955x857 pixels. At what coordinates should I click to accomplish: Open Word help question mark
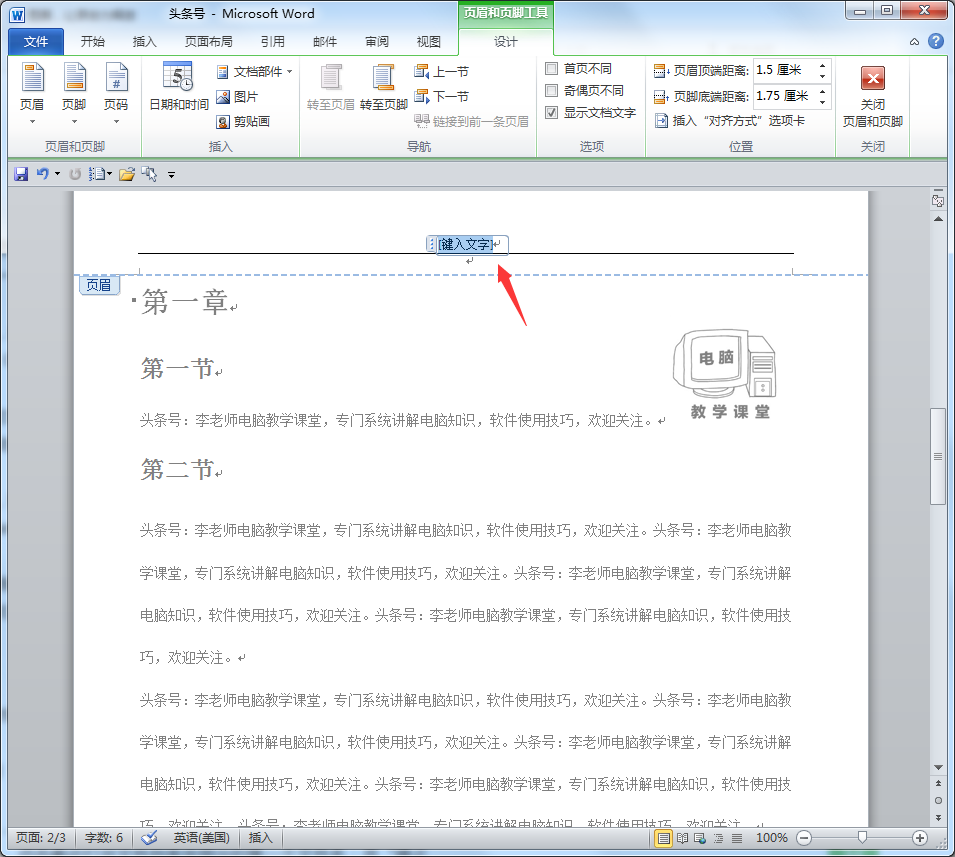click(936, 41)
